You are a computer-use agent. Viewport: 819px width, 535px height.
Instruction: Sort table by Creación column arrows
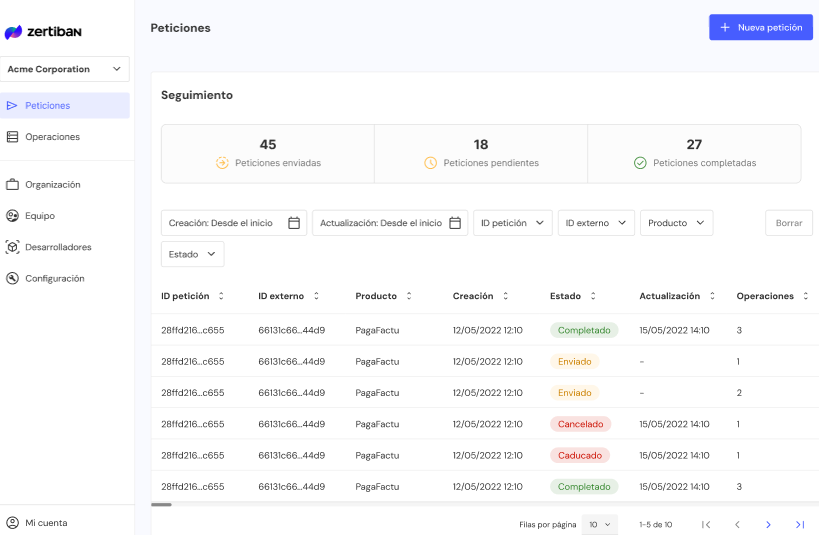(x=506, y=296)
